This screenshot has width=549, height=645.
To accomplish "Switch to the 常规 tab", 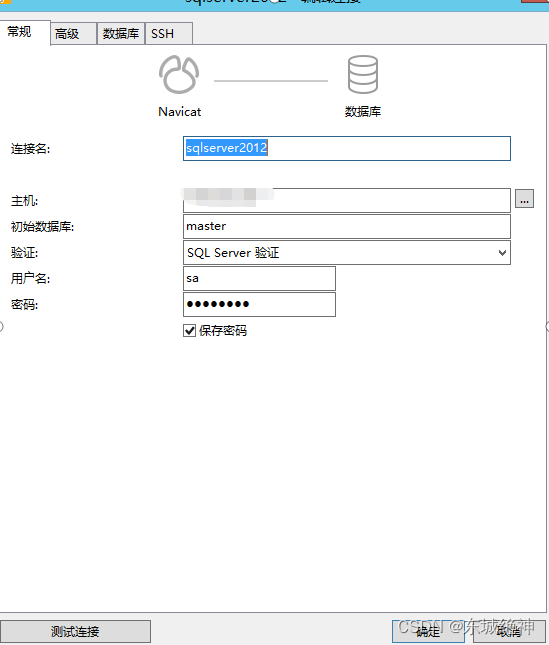I will point(25,32).
